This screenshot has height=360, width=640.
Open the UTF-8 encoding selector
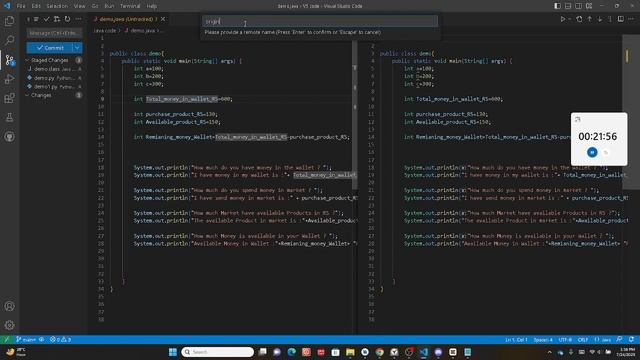[x=565, y=340]
